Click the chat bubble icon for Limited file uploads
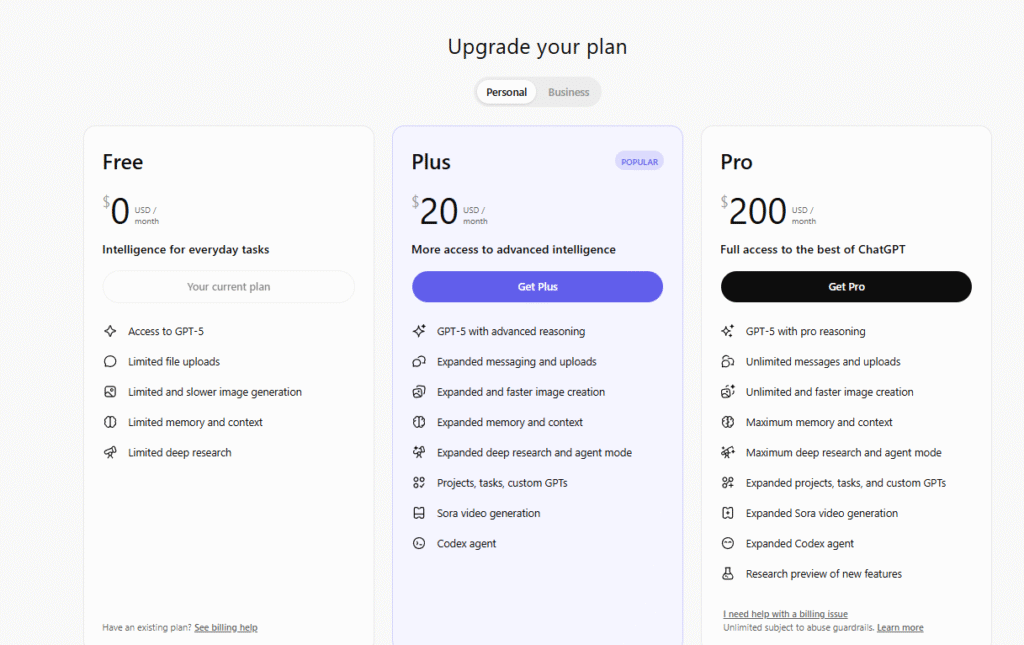The width and height of the screenshot is (1024, 645). pos(110,362)
